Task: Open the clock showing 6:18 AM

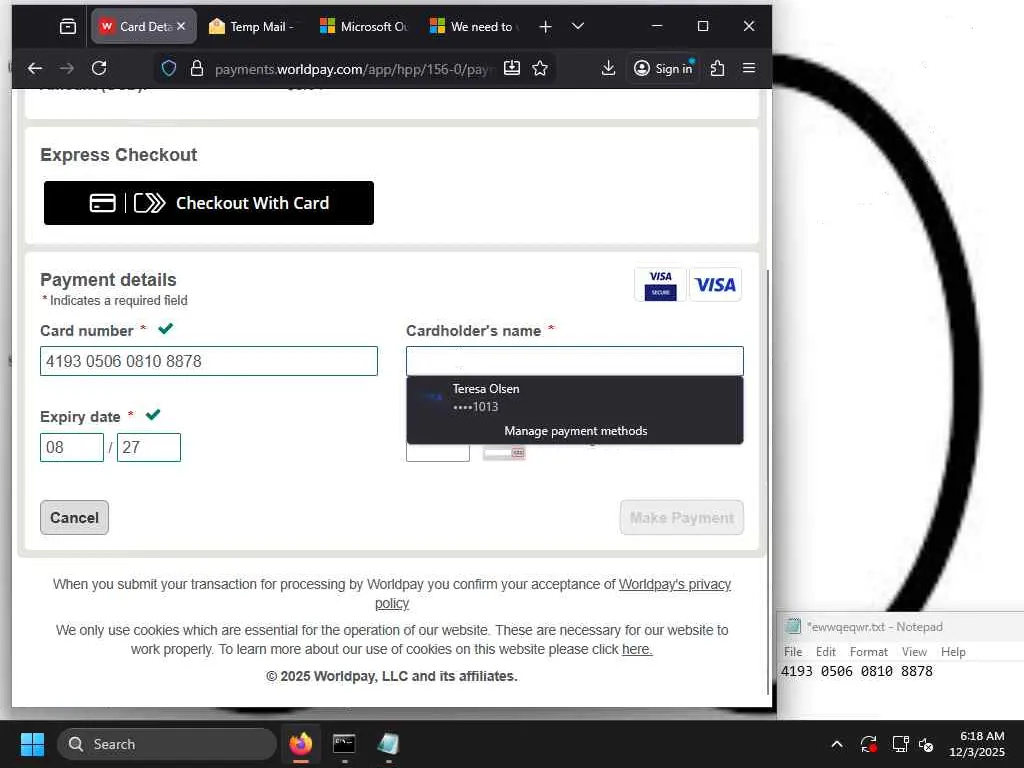Action: pyautogui.click(x=977, y=744)
